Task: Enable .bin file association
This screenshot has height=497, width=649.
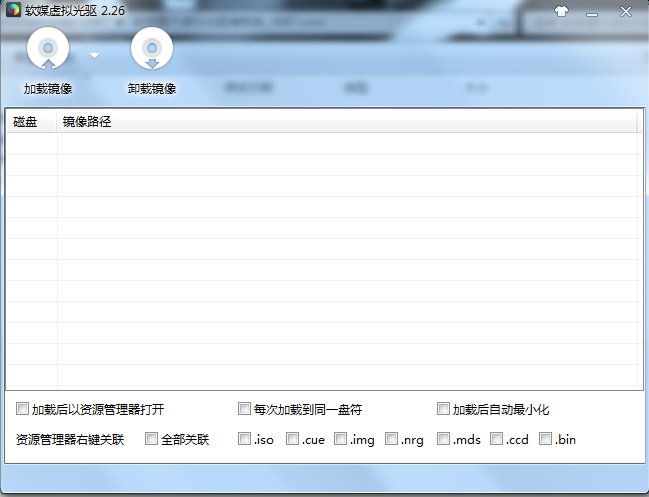Action: 545,439
